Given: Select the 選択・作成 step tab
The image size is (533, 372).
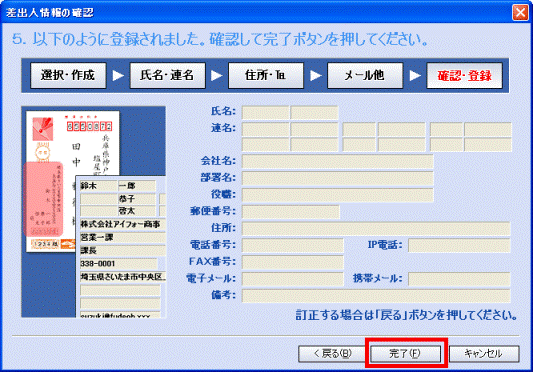Looking at the screenshot, I should (68, 75).
